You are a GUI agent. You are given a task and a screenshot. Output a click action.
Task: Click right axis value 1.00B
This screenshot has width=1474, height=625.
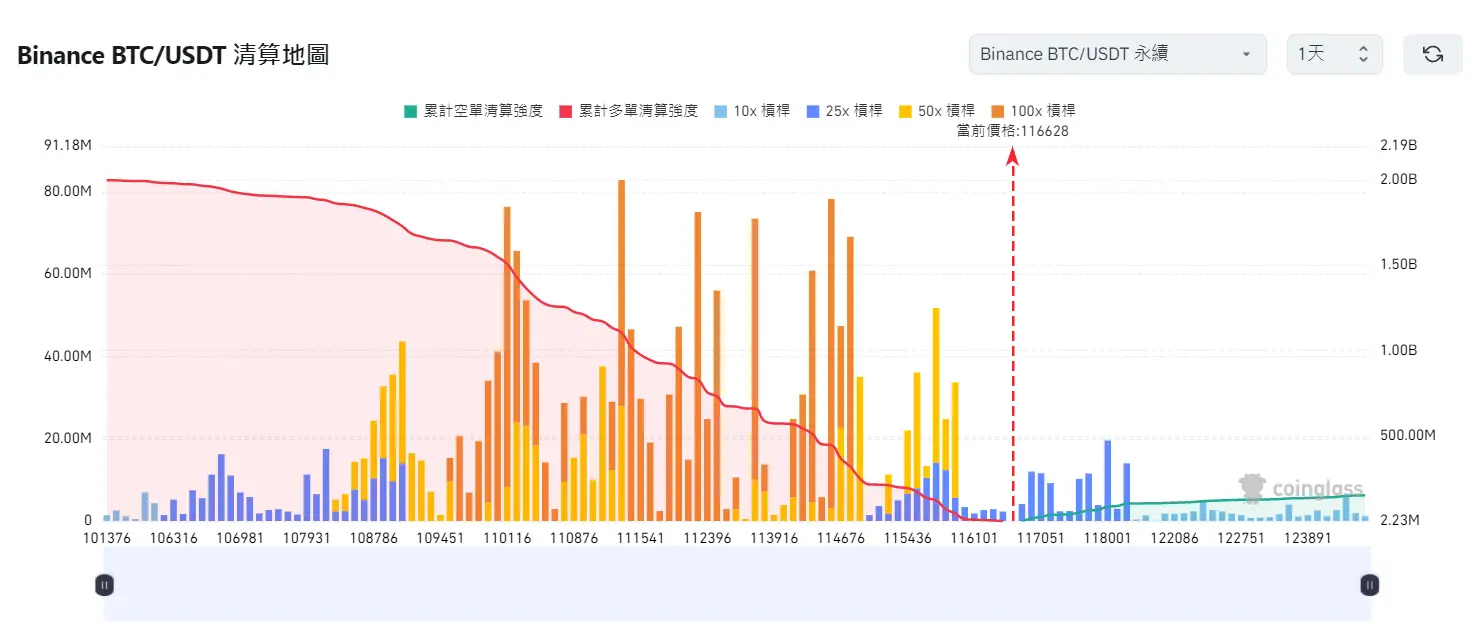(x=1398, y=350)
